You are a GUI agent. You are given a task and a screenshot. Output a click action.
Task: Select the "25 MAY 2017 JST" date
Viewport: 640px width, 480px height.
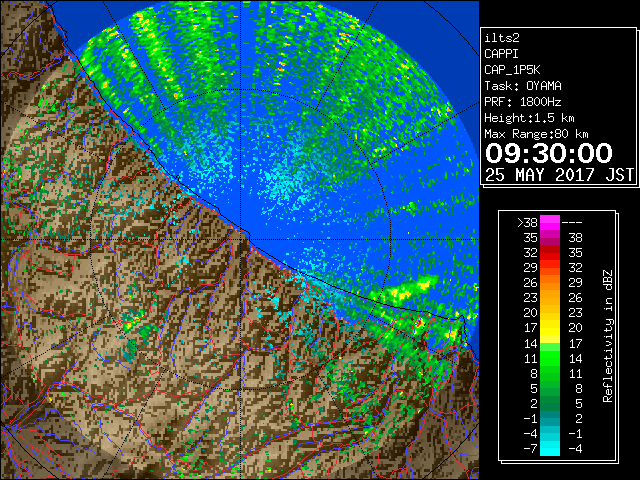point(559,175)
